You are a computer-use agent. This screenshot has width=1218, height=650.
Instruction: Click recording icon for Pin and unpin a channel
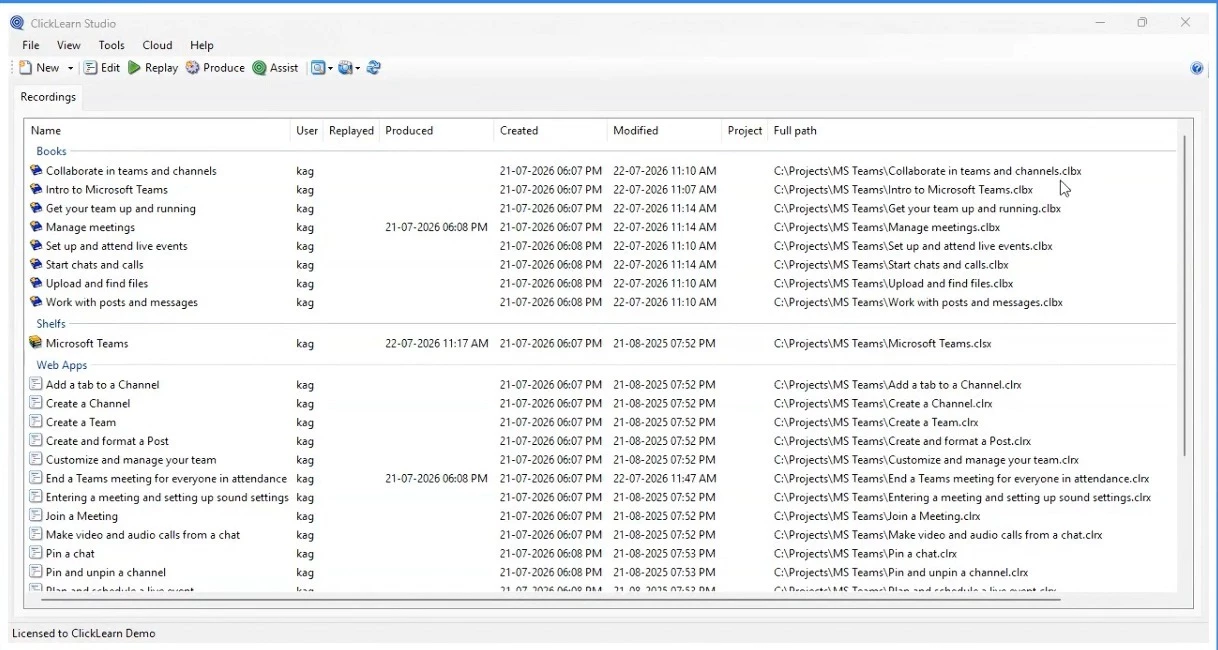tap(36, 572)
